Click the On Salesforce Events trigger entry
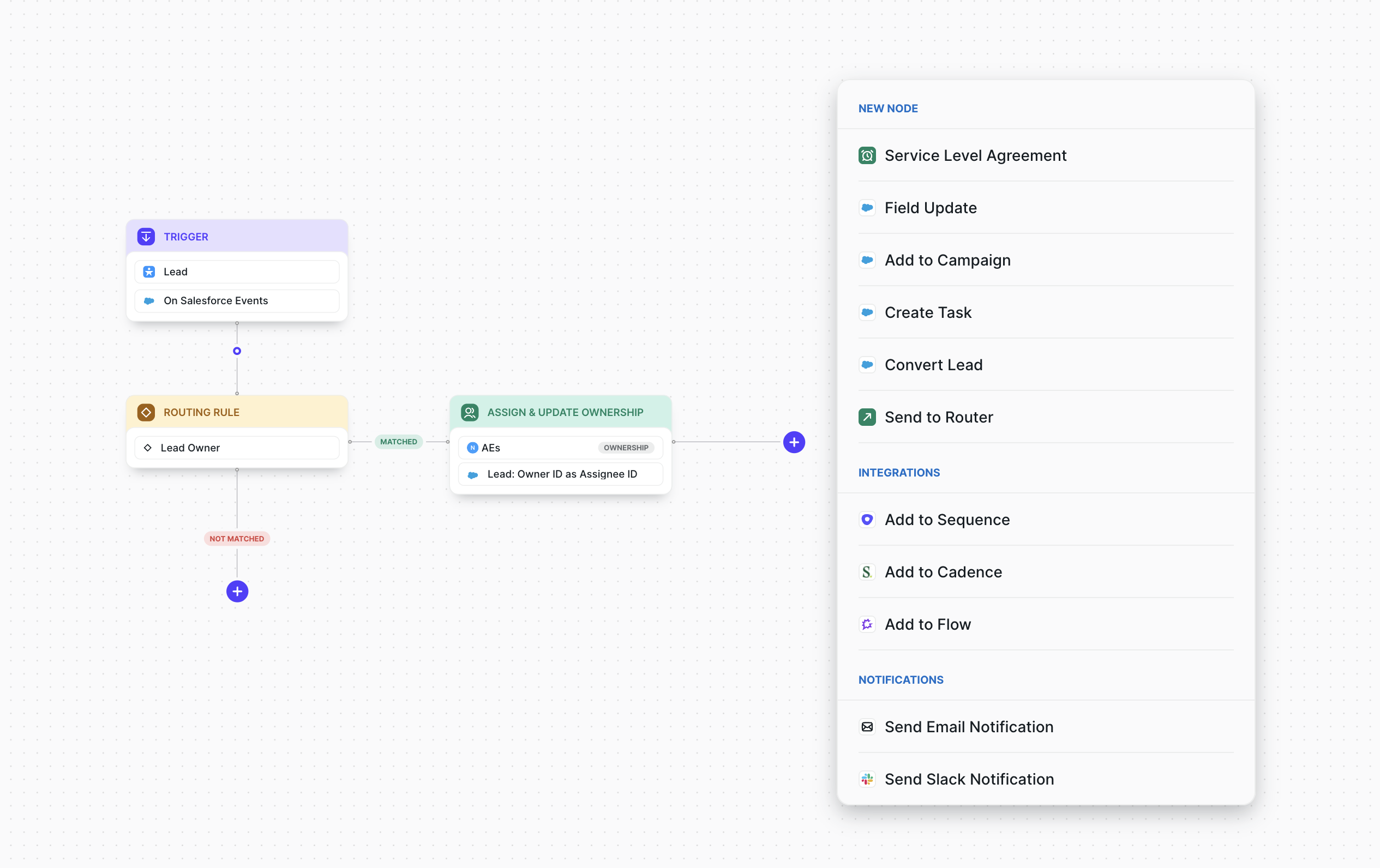1380x868 pixels. click(x=237, y=300)
